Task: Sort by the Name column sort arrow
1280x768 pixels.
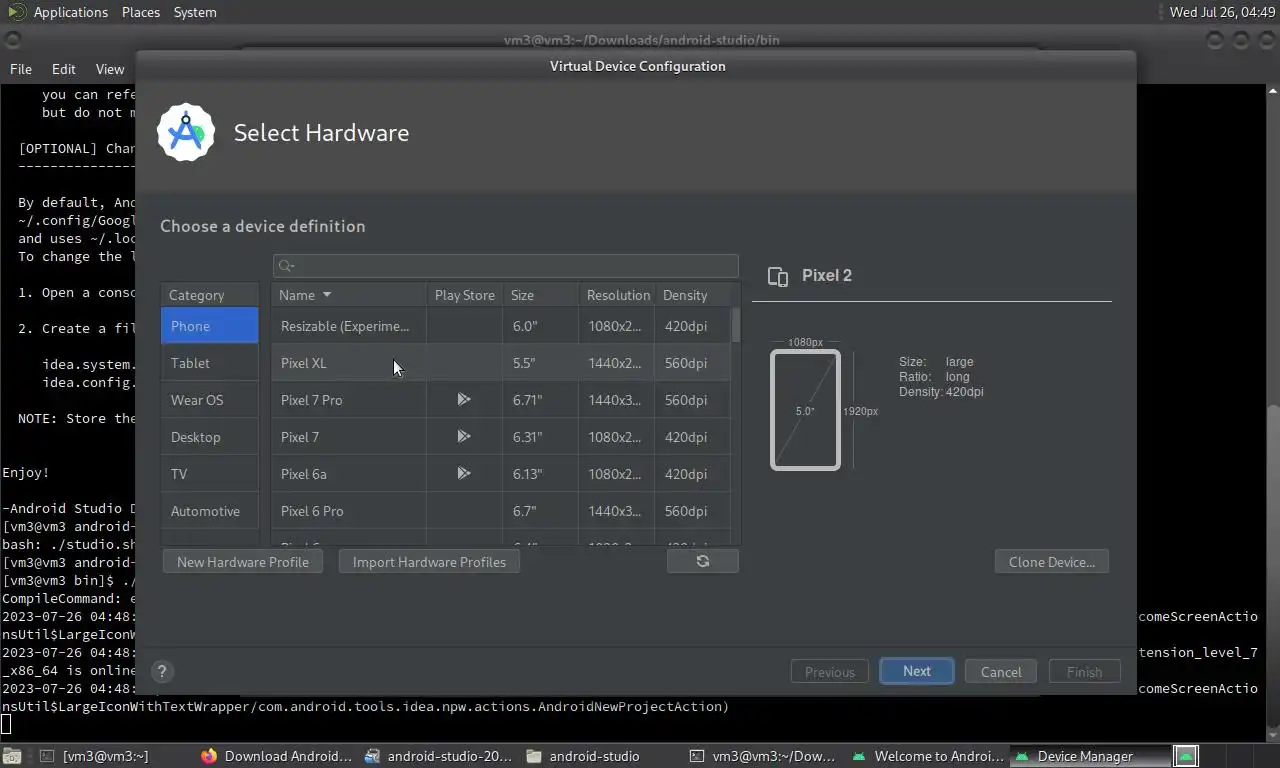Action: [x=326, y=295]
